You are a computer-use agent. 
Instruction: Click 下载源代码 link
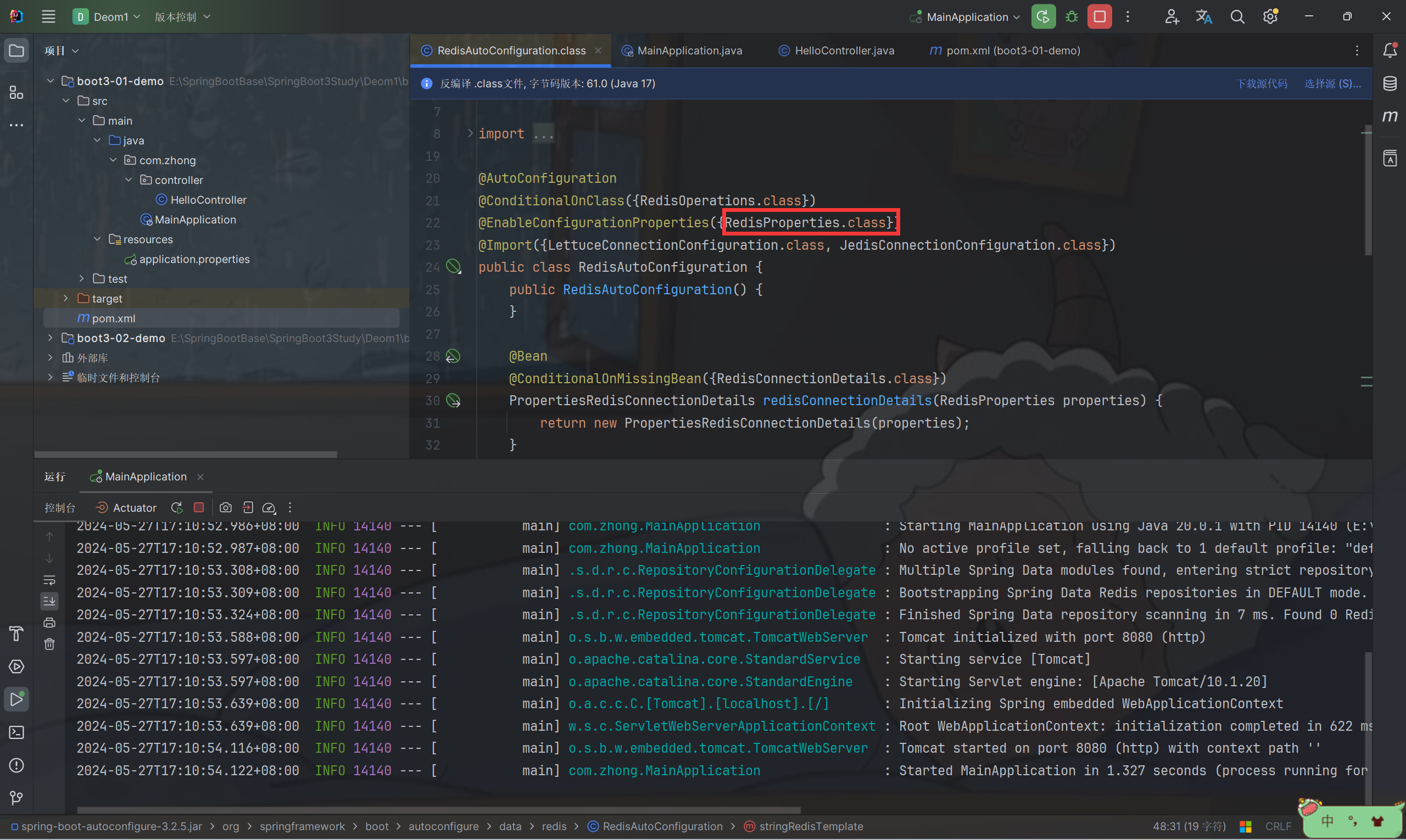[1262, 83]
